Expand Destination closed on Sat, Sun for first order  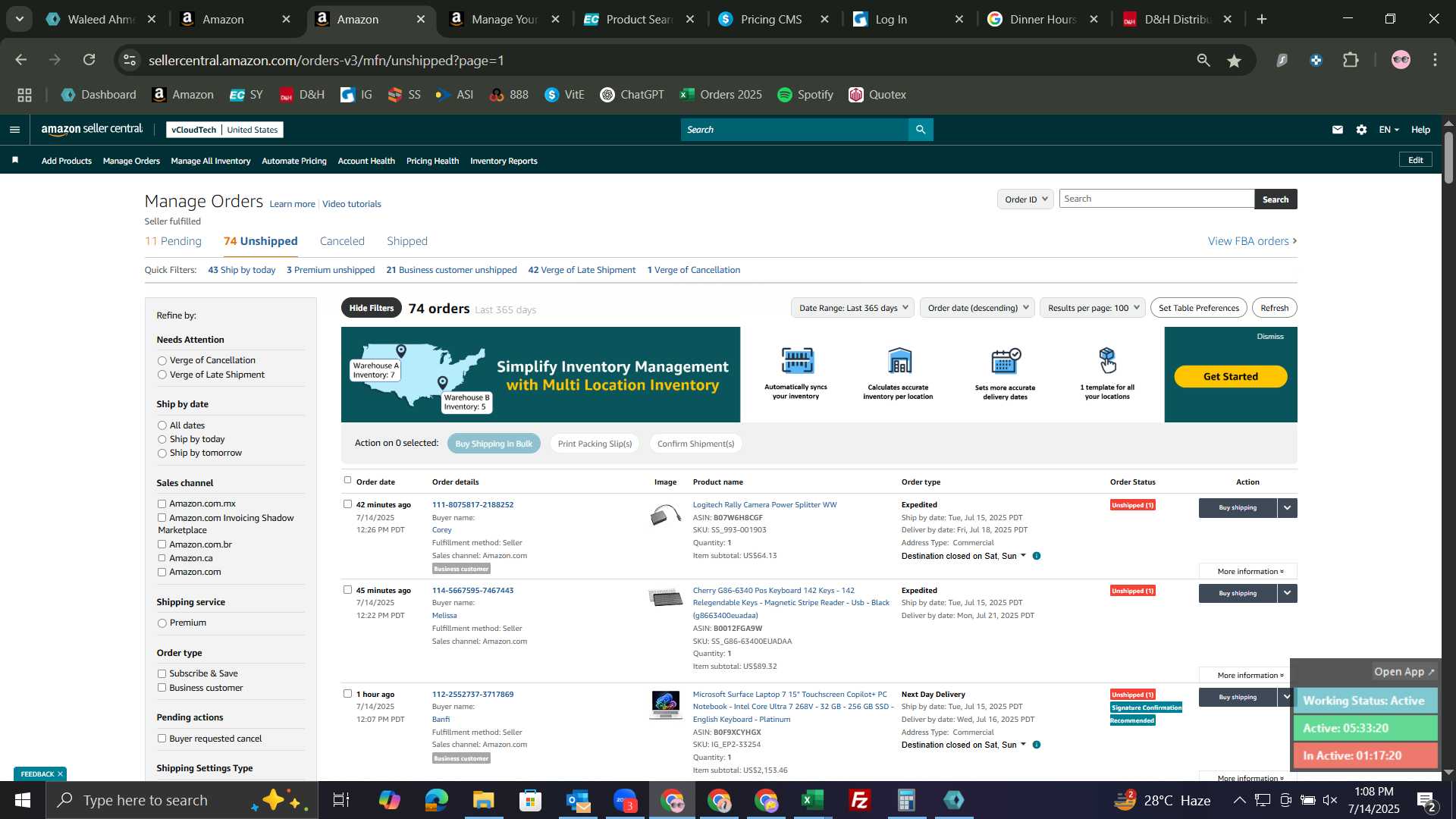tap(963, 556)
